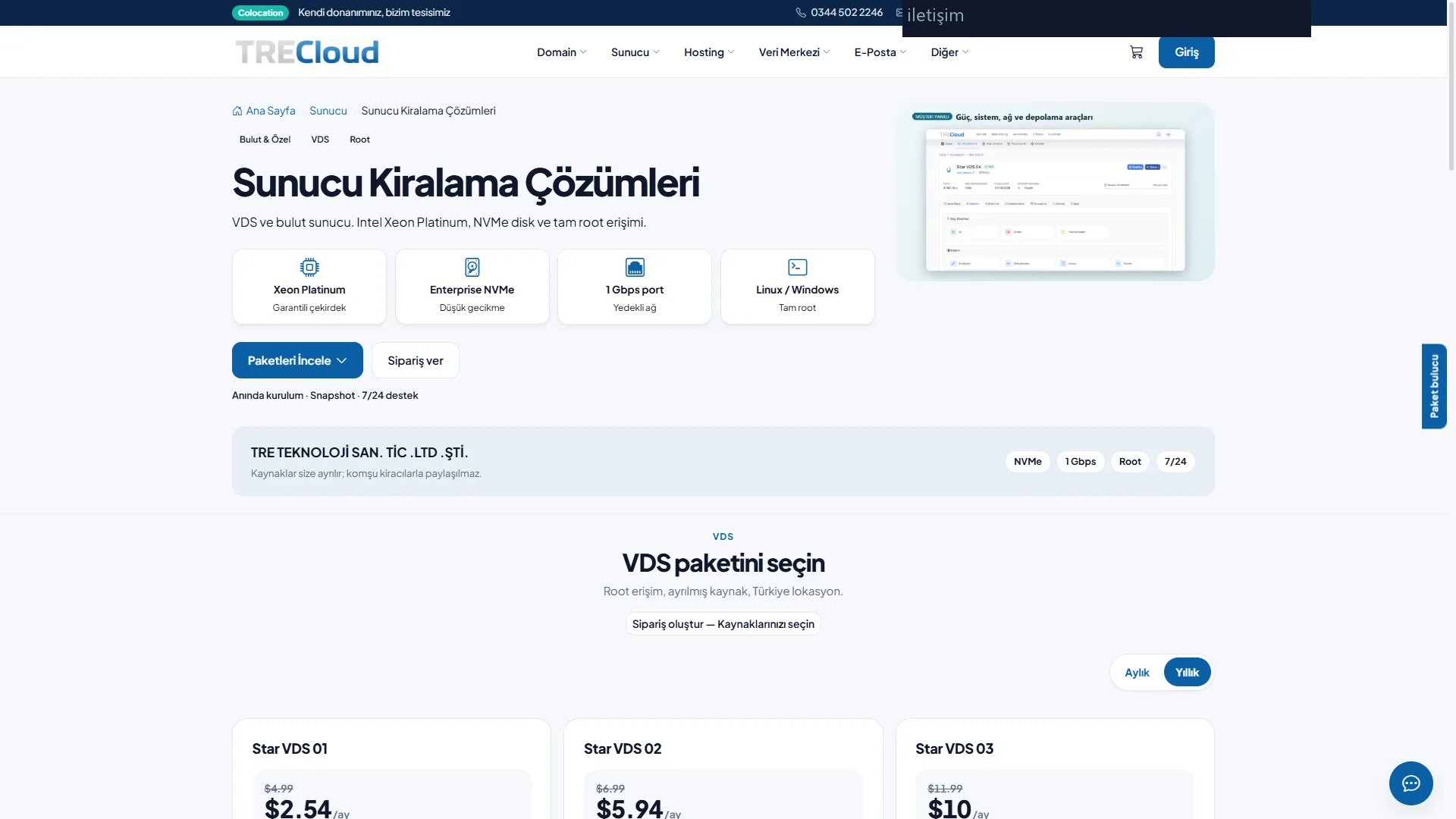Screen dimensions: 1456x819
Task: Open the live chat bubble icon
Action: [x=1410, y=783]
